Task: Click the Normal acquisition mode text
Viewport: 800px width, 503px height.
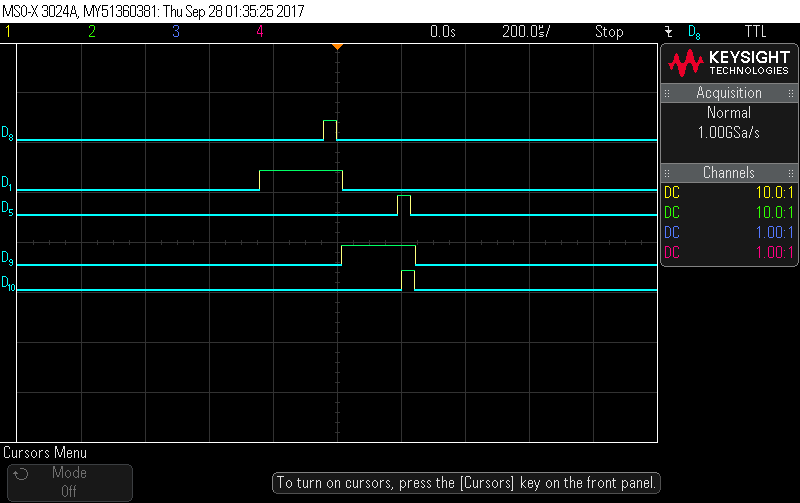Action: click(729, 113)
